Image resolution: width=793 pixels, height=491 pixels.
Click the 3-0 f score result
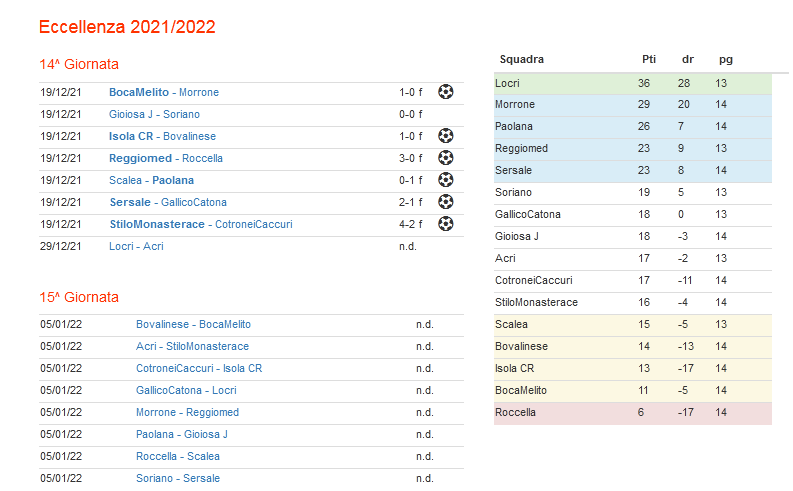pos(411,158)
